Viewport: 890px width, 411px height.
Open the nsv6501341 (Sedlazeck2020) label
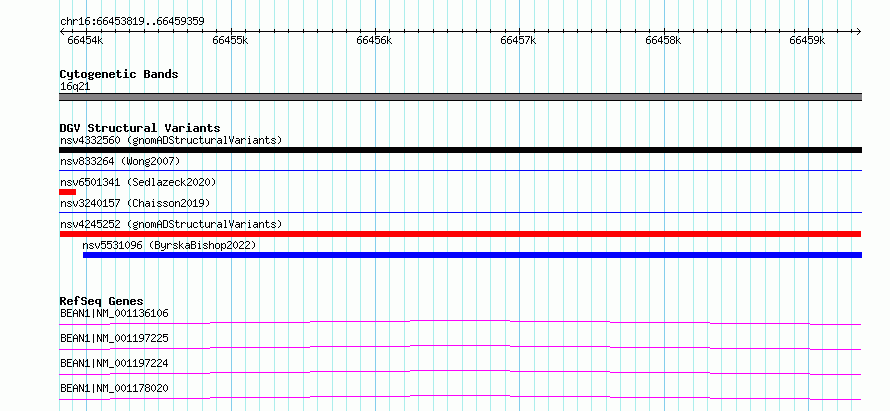pyautogui.click(x=138, y=182)
